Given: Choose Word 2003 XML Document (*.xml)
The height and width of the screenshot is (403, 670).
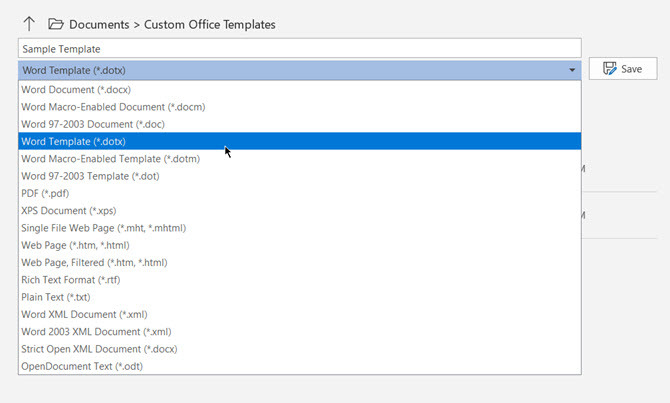Looking at the screenshot, I should point(300,332).
